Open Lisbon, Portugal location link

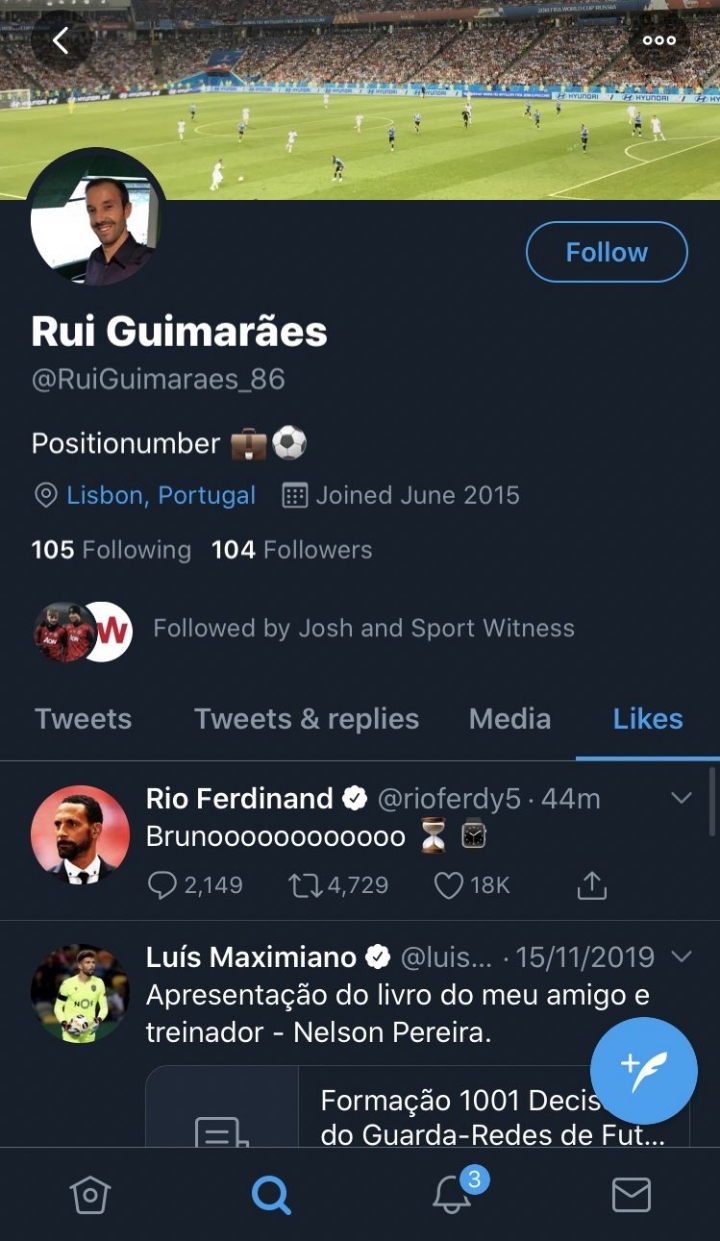coord(160,495)
